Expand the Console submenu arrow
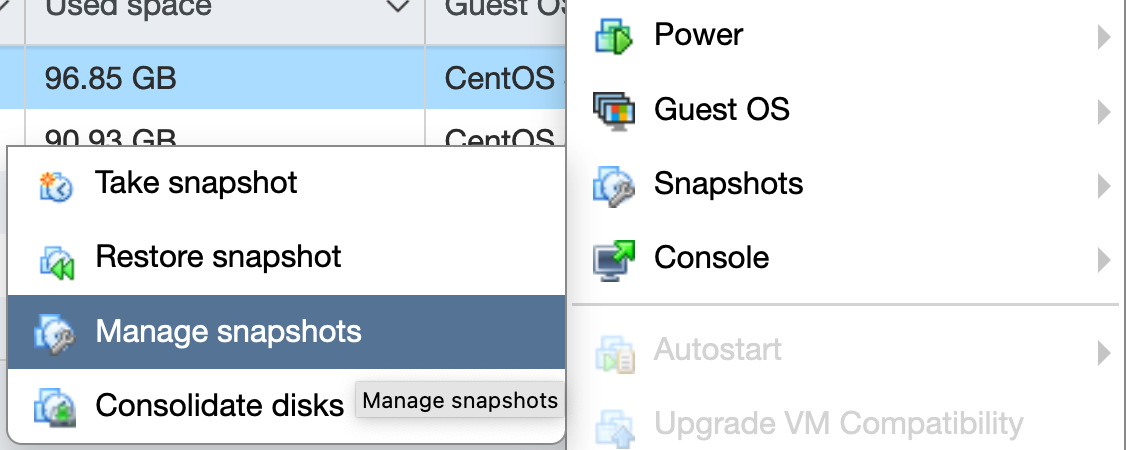1126x450 pixels. tap(1103, 259)
